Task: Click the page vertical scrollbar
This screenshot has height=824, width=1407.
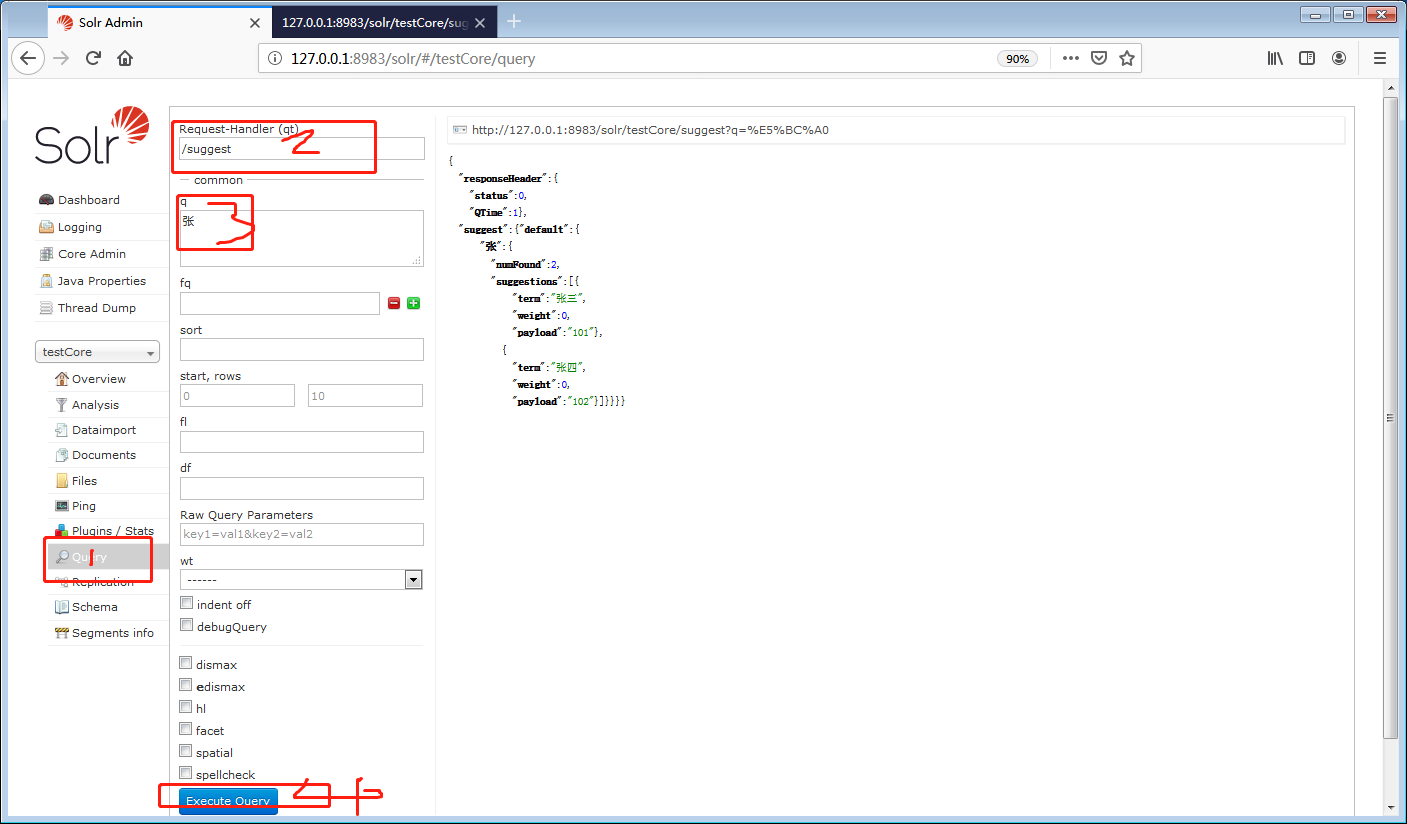Action: pyautogui.click(x=1390, y=418)
